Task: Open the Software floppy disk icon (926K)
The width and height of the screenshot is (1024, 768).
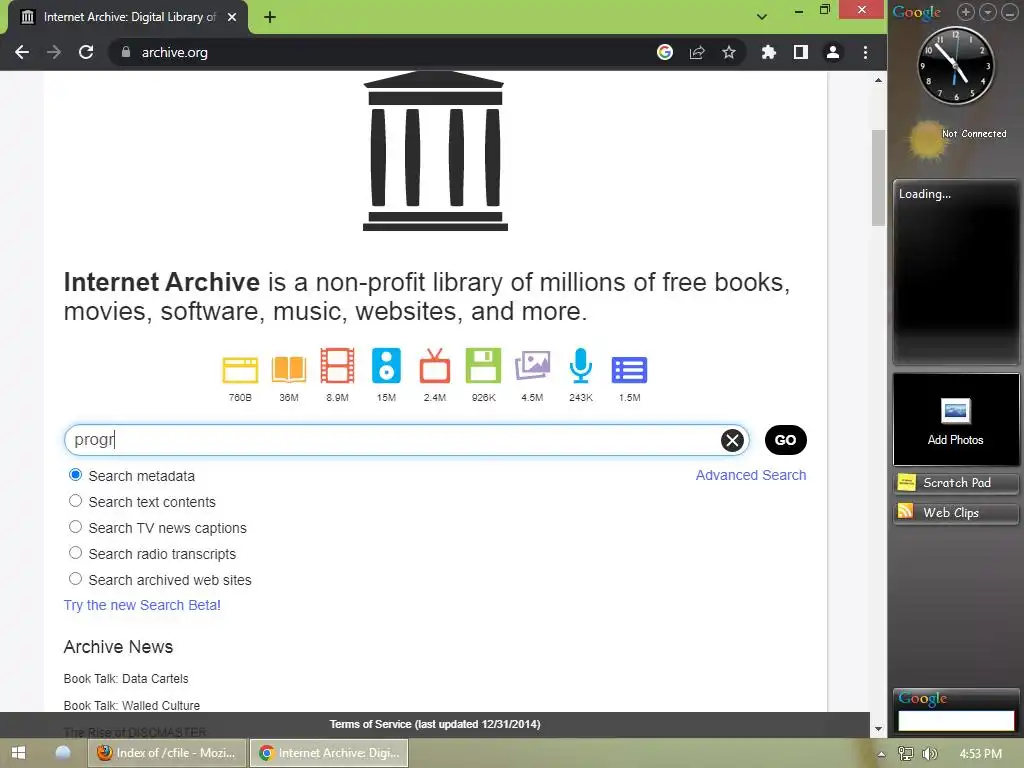Action: (x=483, y=366)
